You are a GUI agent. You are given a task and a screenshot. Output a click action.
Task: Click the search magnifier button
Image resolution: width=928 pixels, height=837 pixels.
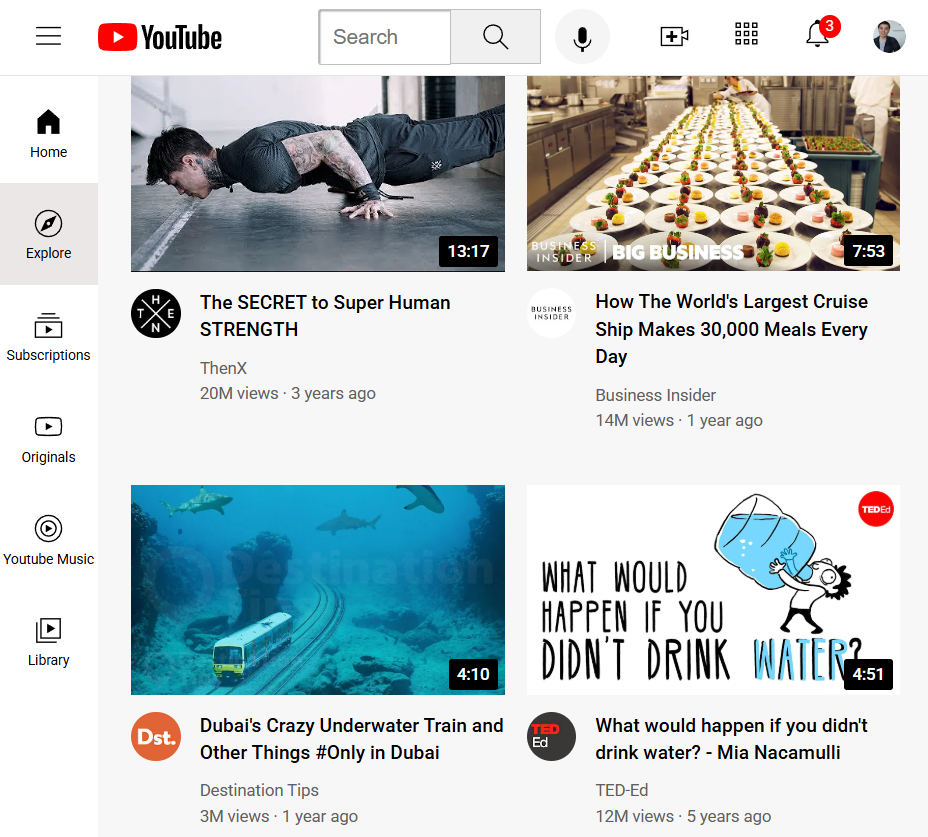pos(495,36)
